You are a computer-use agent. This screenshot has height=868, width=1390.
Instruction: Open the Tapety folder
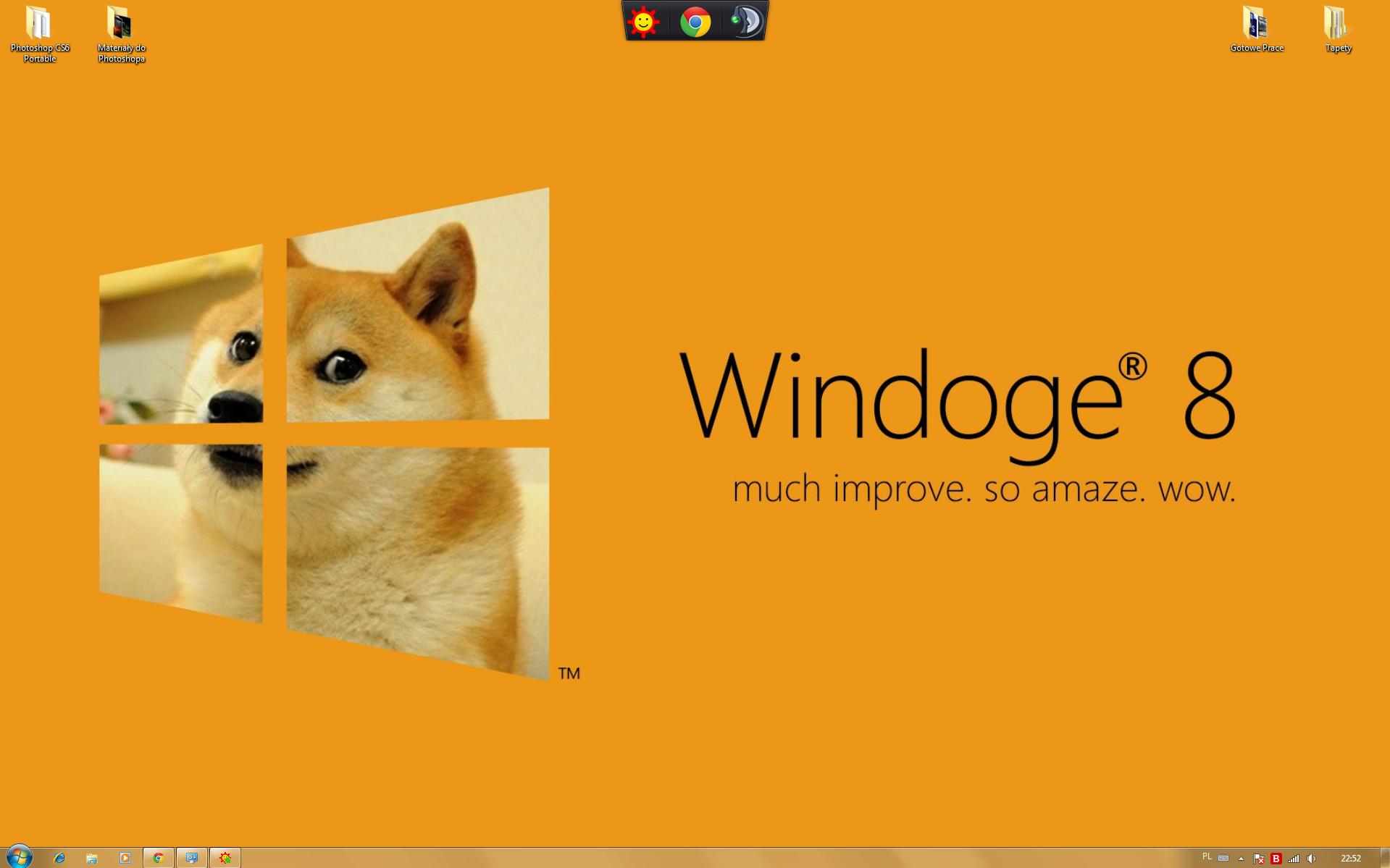[1338, 29]
